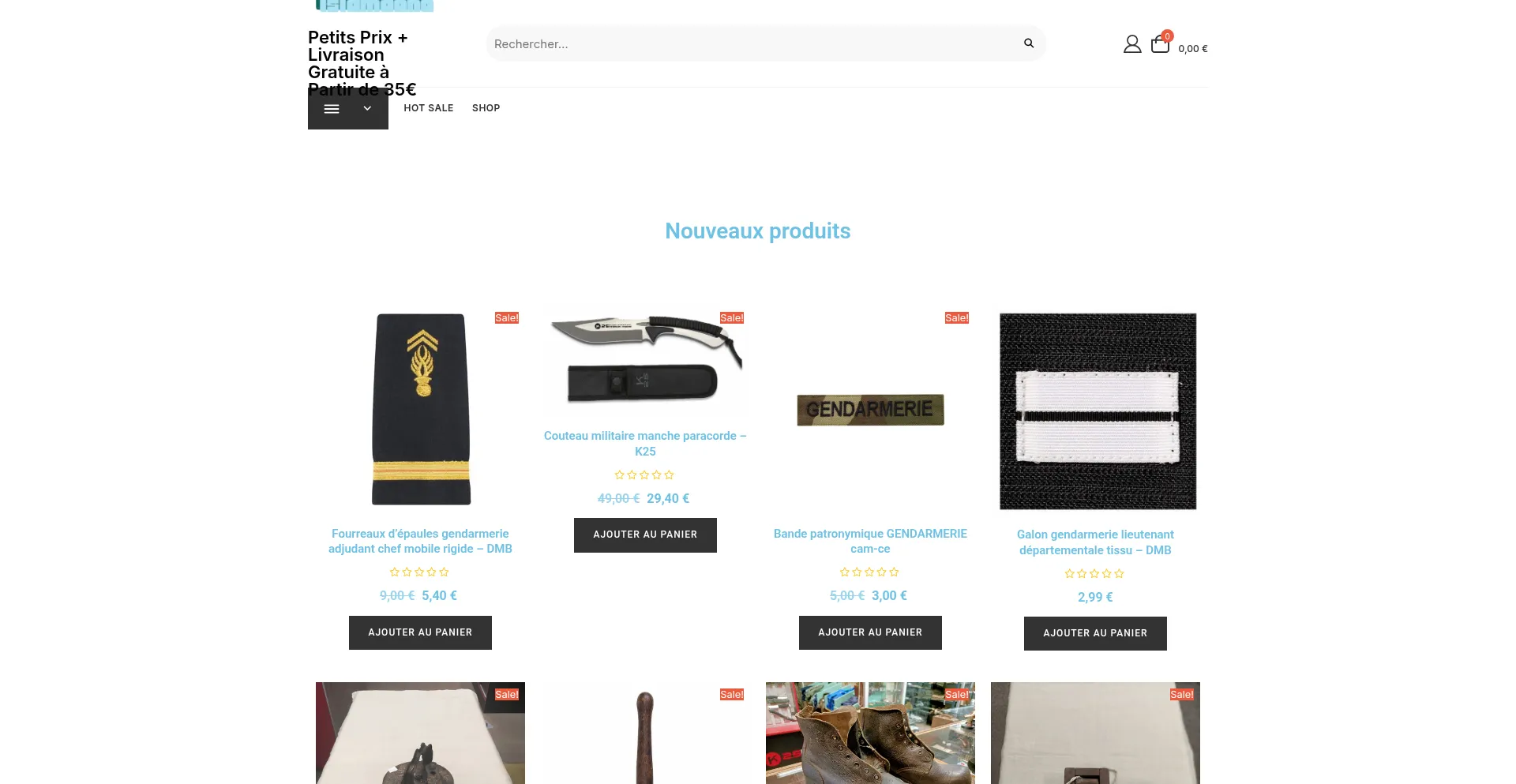Add the Galon gendarmerie lieutenant to the cart
This screenshot has height=784, width=1516.
1095,633
